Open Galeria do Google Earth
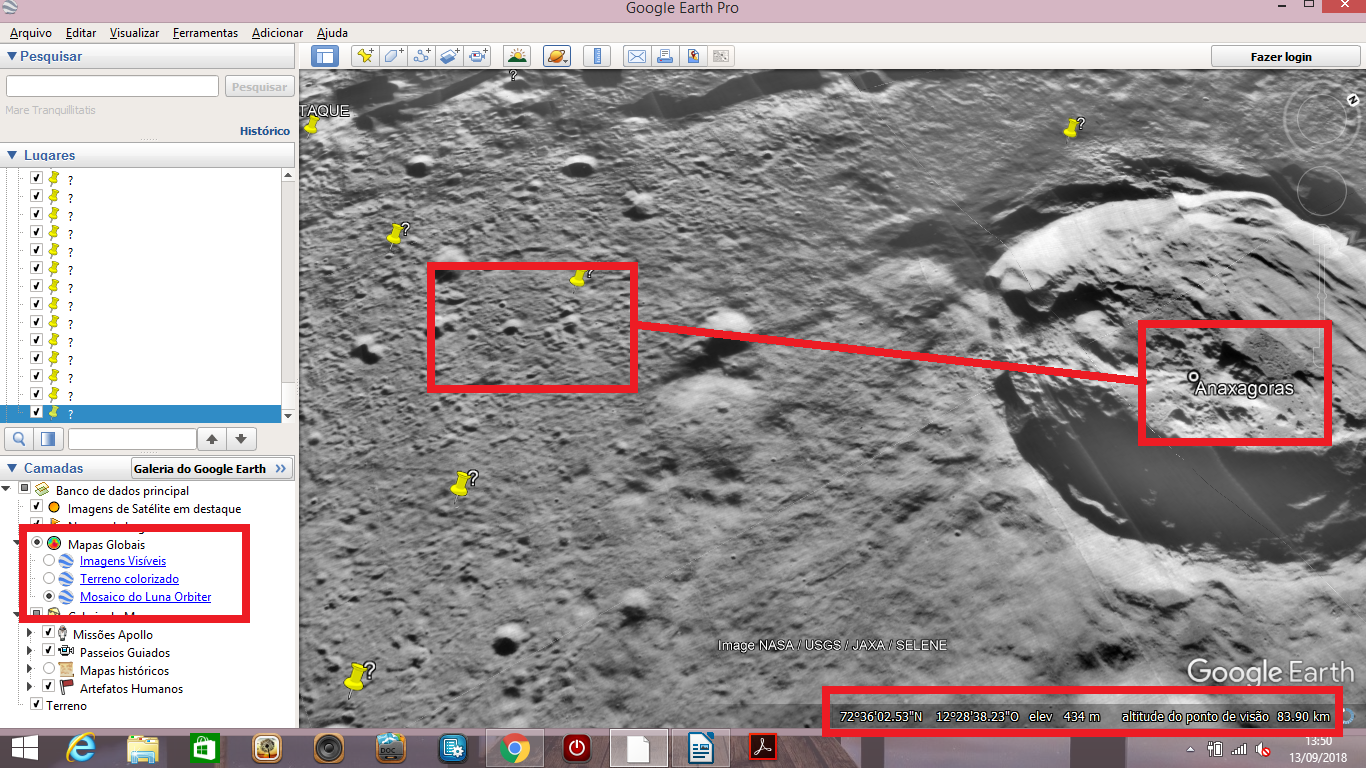Viewport: 1366px width, 768px height. click(213, 468)
